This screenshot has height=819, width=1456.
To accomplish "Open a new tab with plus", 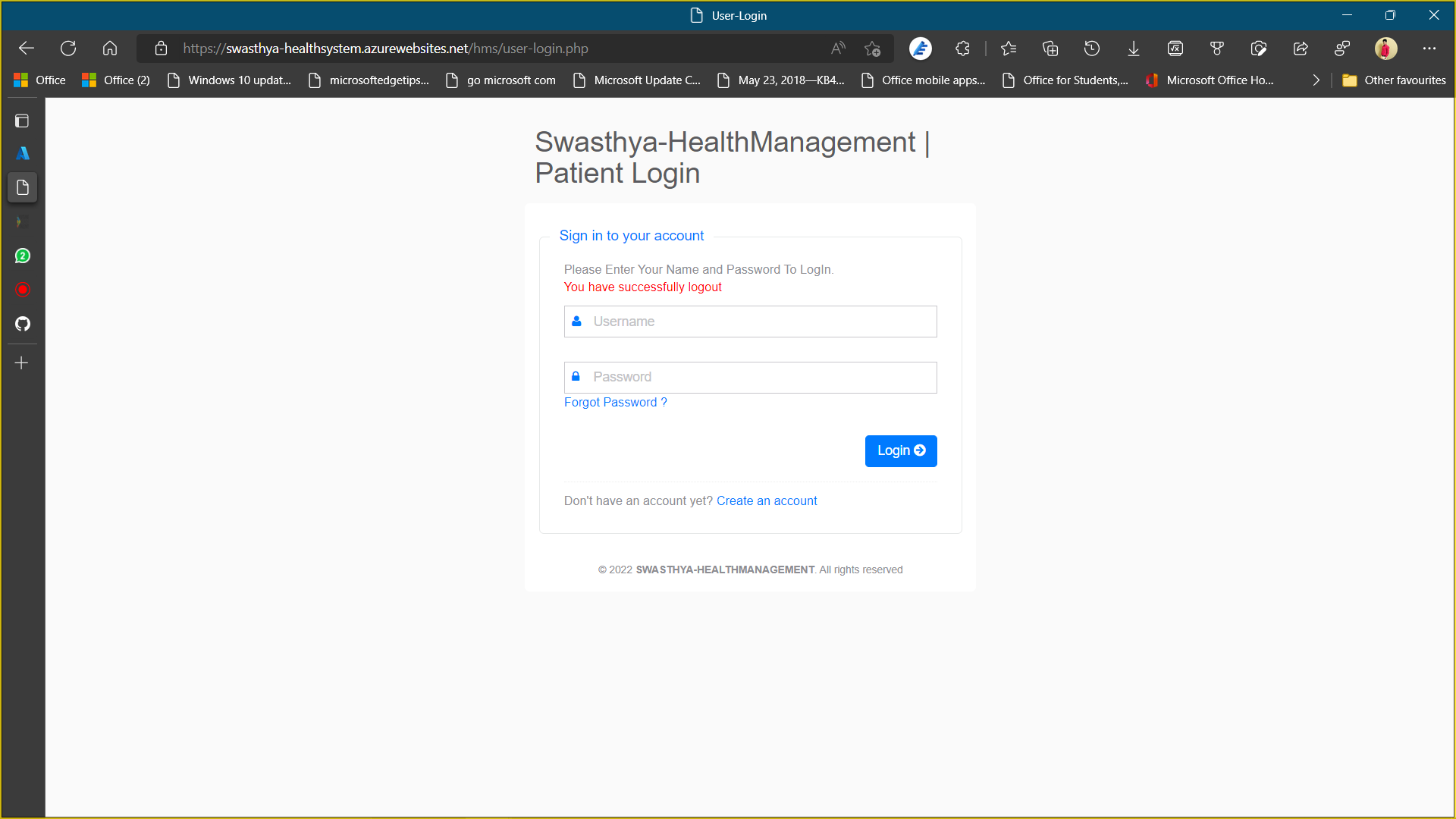I will point(22,363).
